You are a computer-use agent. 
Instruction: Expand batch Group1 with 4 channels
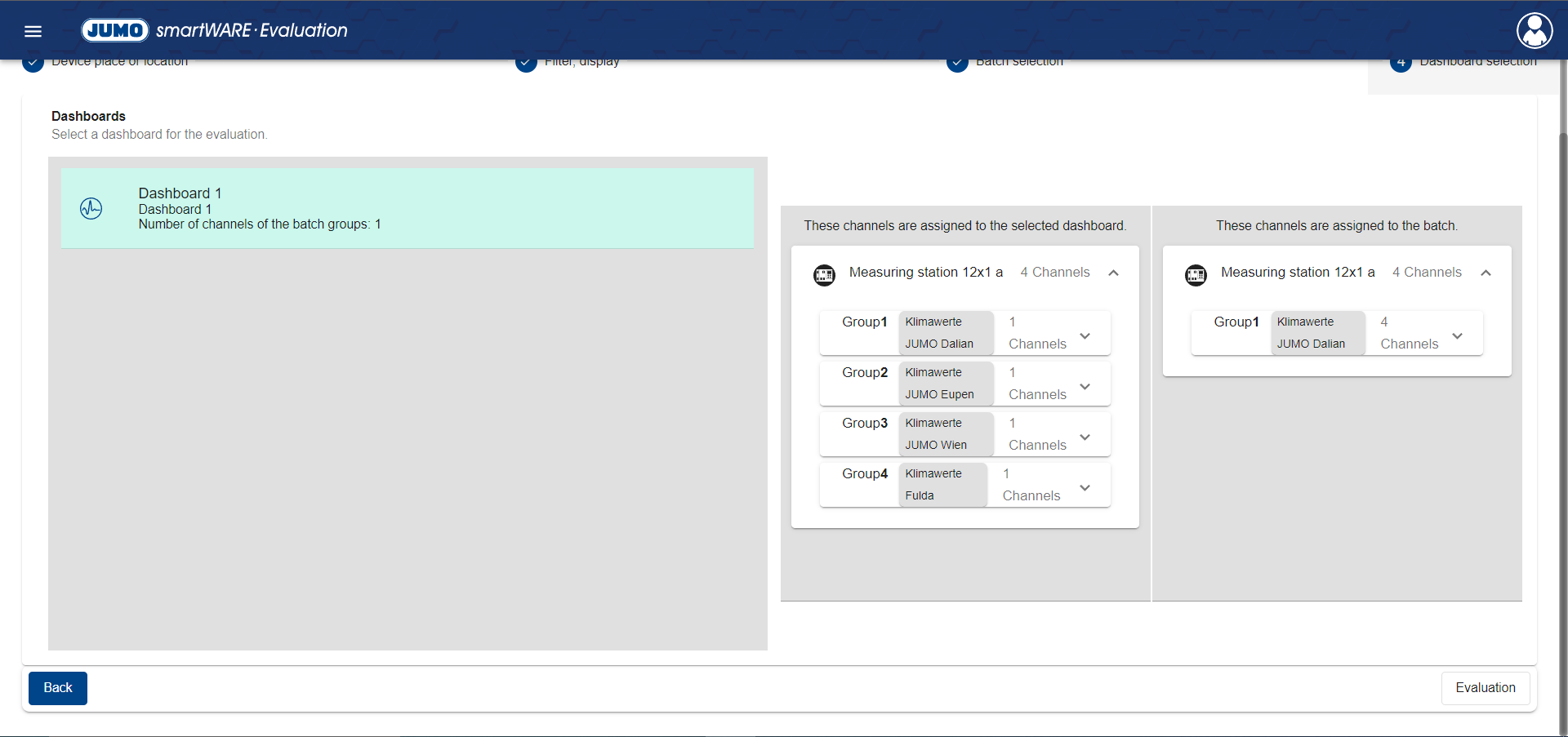point(1457,335)
